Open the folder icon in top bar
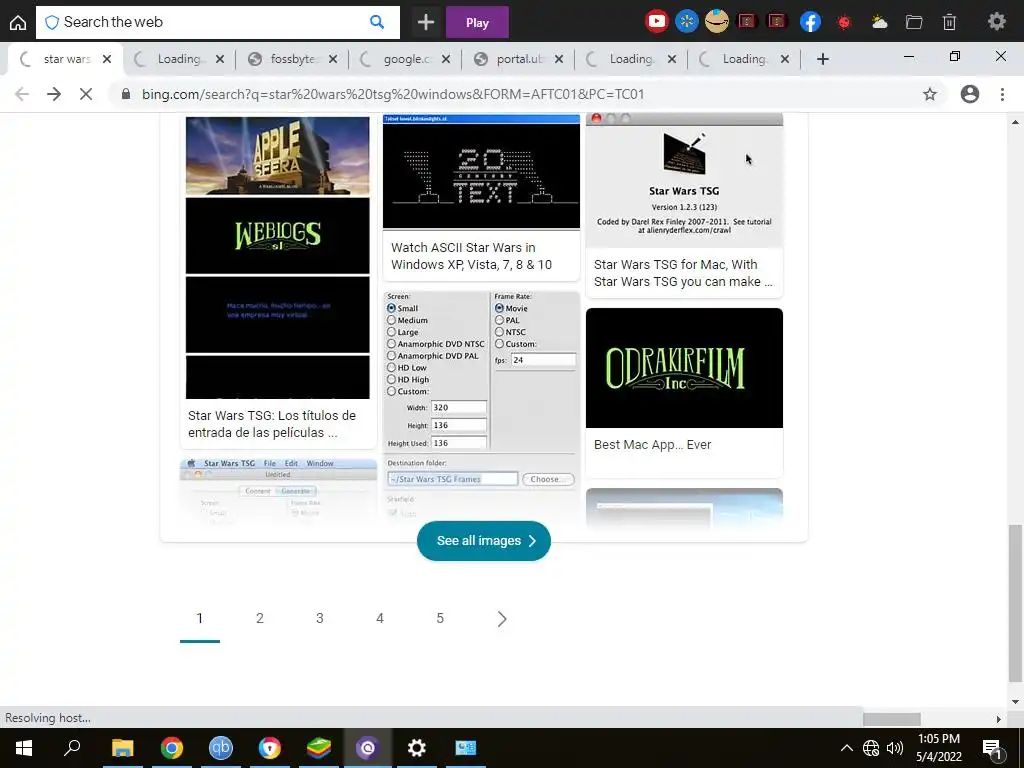Viewport: 1024px width, 768px height. point(914,22)
